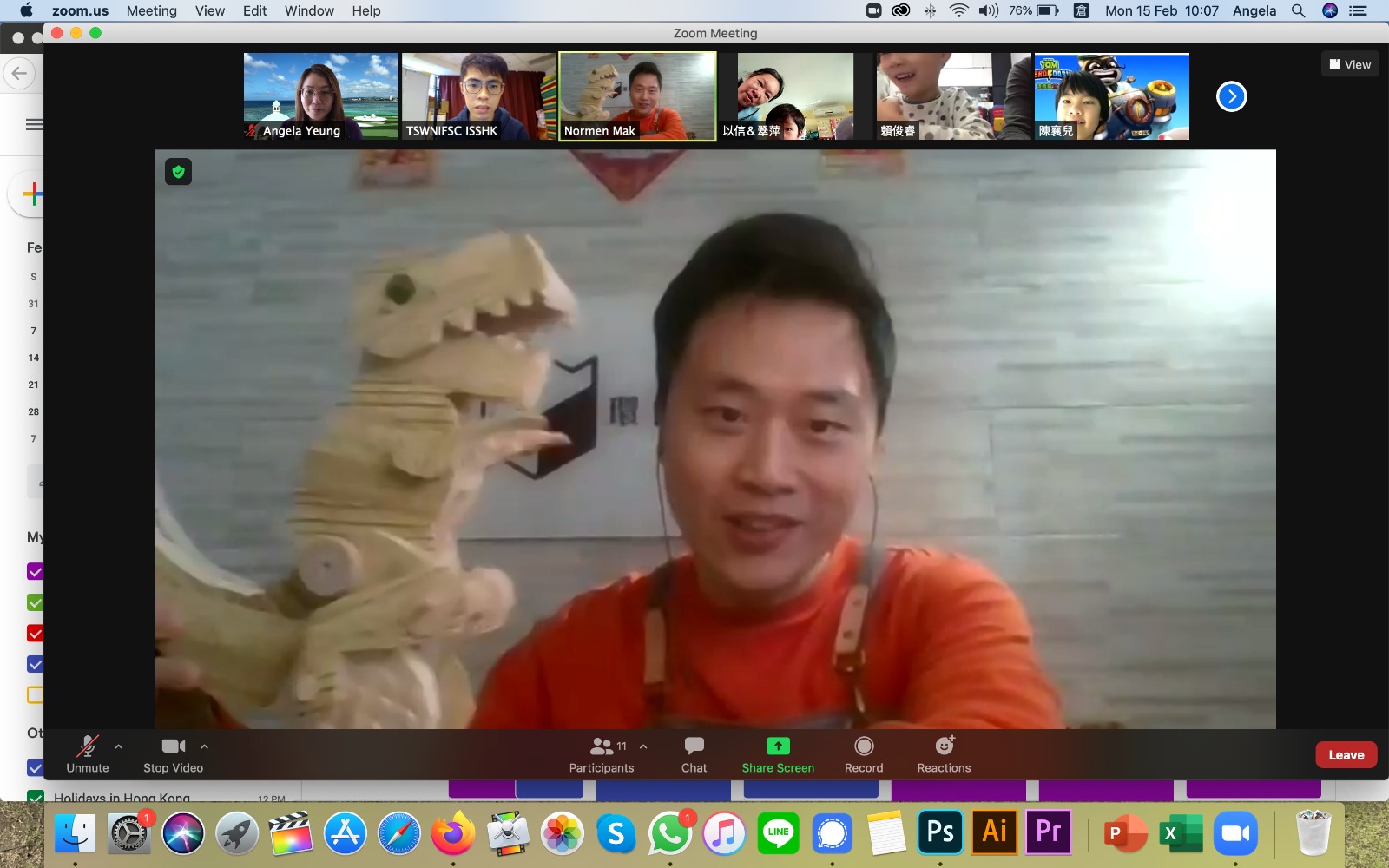Screen dimensions: 1389x868
Task: Expand arrow next to Participants count
Action: point(643,746)
